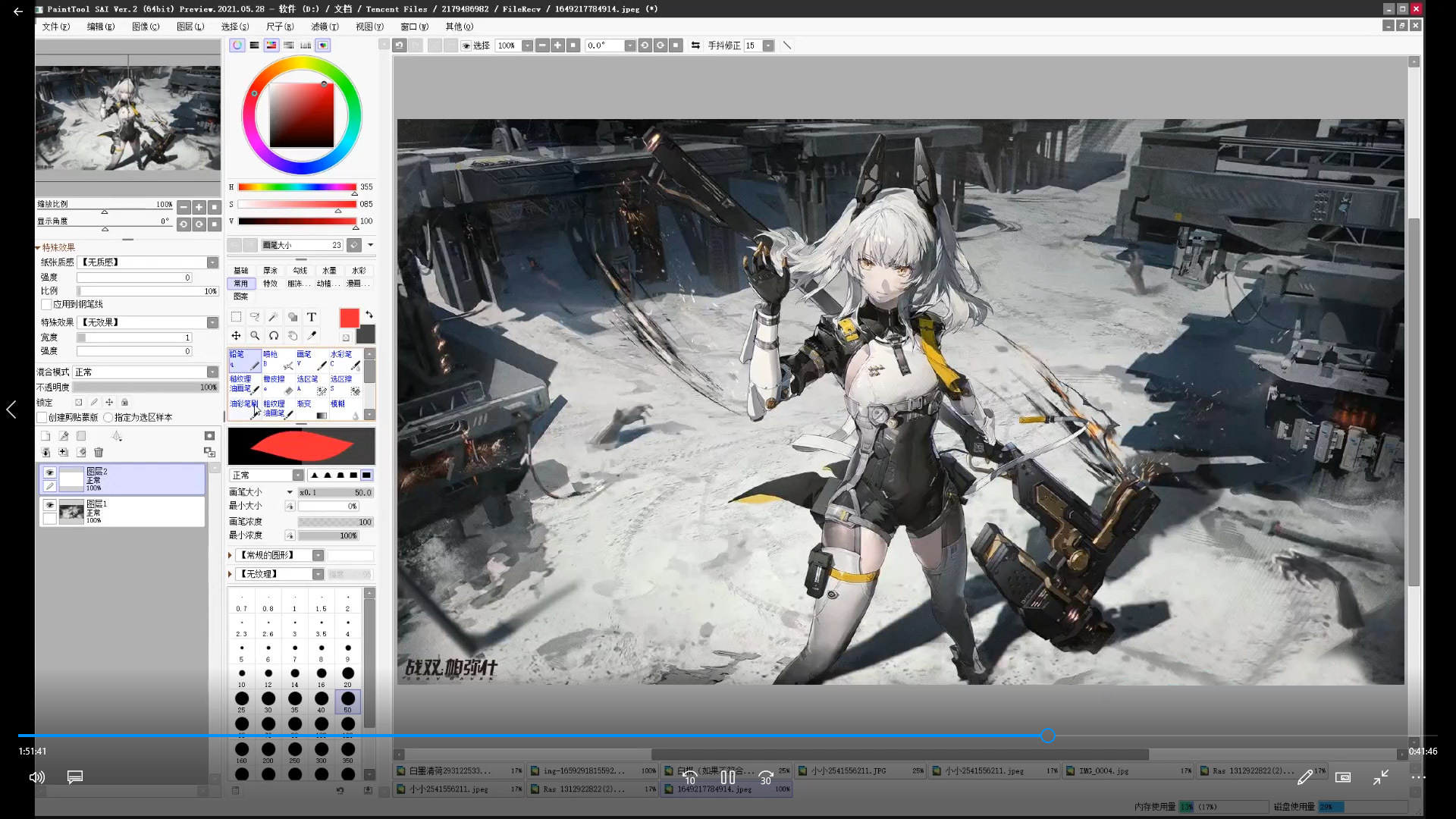Switch to the 厚涂 brush group tab
Image resolution: width=1456 pixels, height=819 pixels.
271,271
